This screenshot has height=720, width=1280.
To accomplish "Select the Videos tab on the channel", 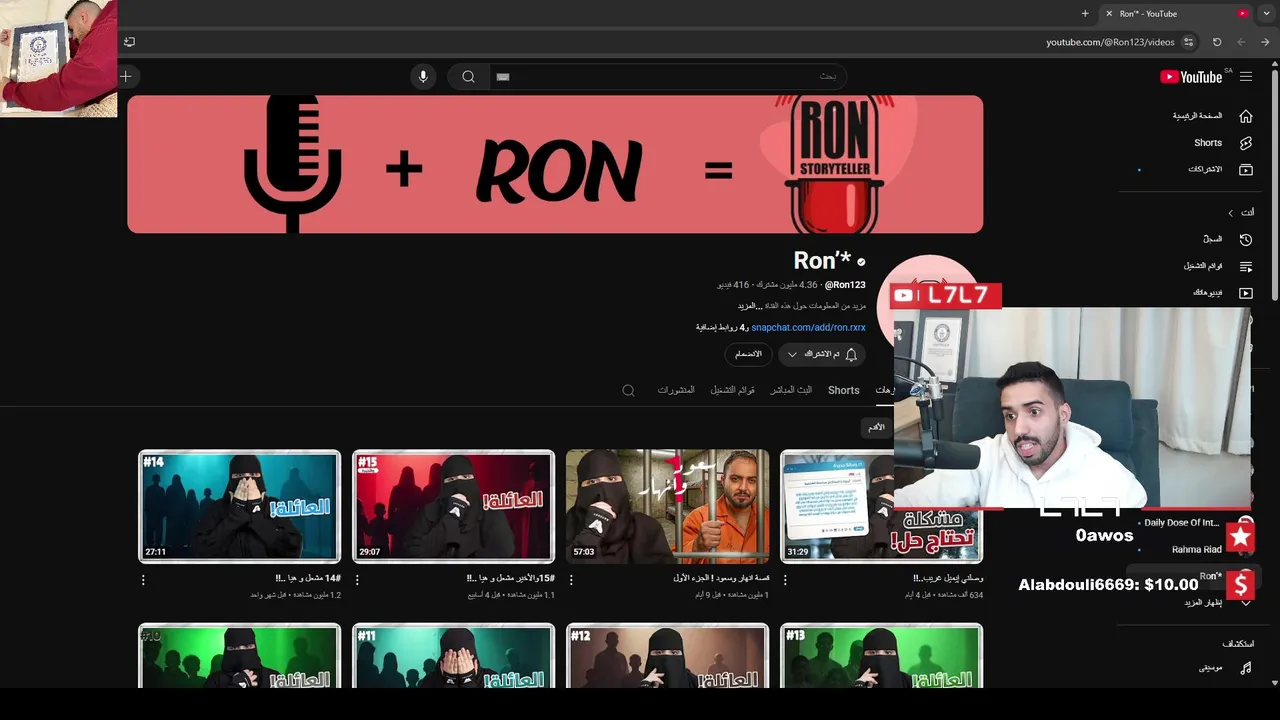I will [x=885, y=390].
